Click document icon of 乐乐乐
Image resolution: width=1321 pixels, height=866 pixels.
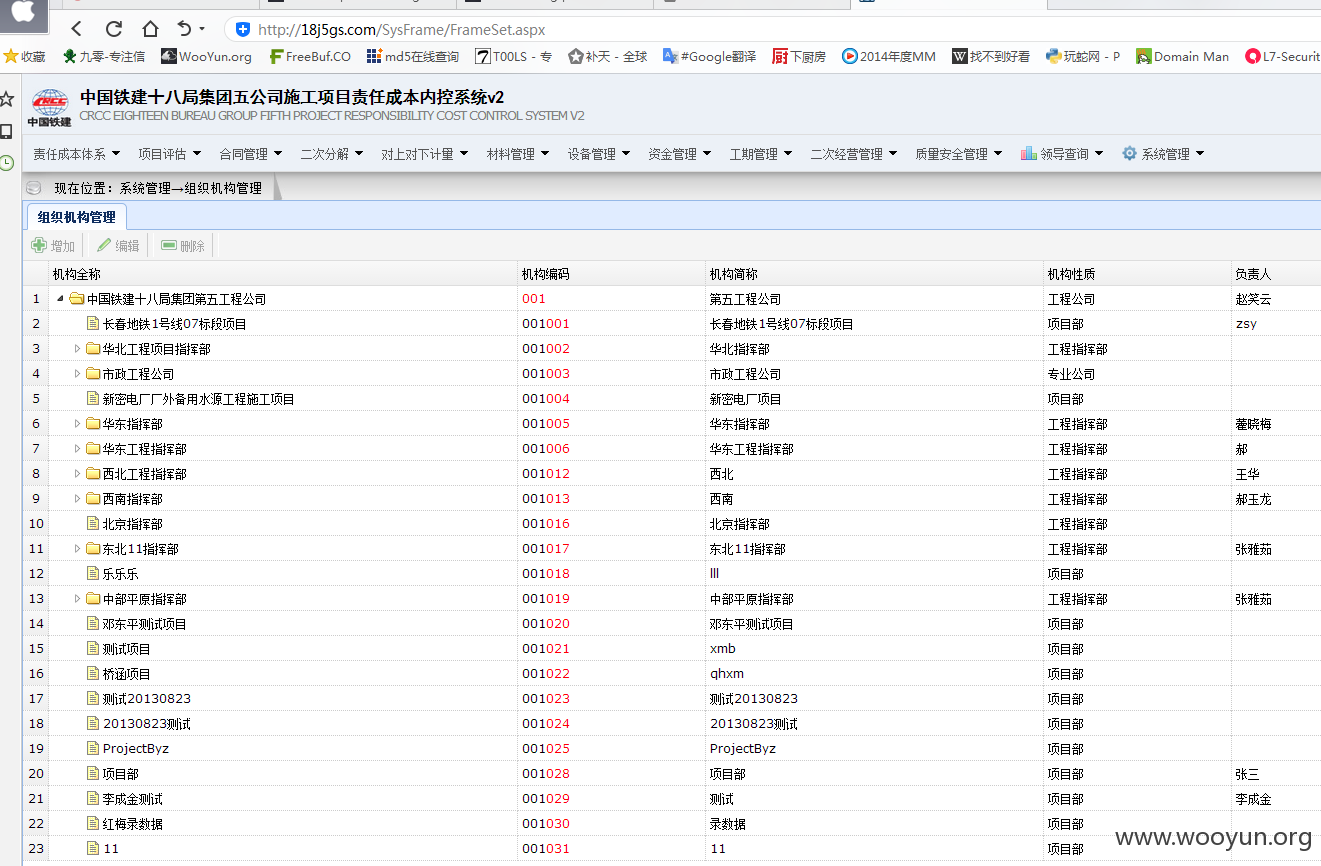pos(93,574)
